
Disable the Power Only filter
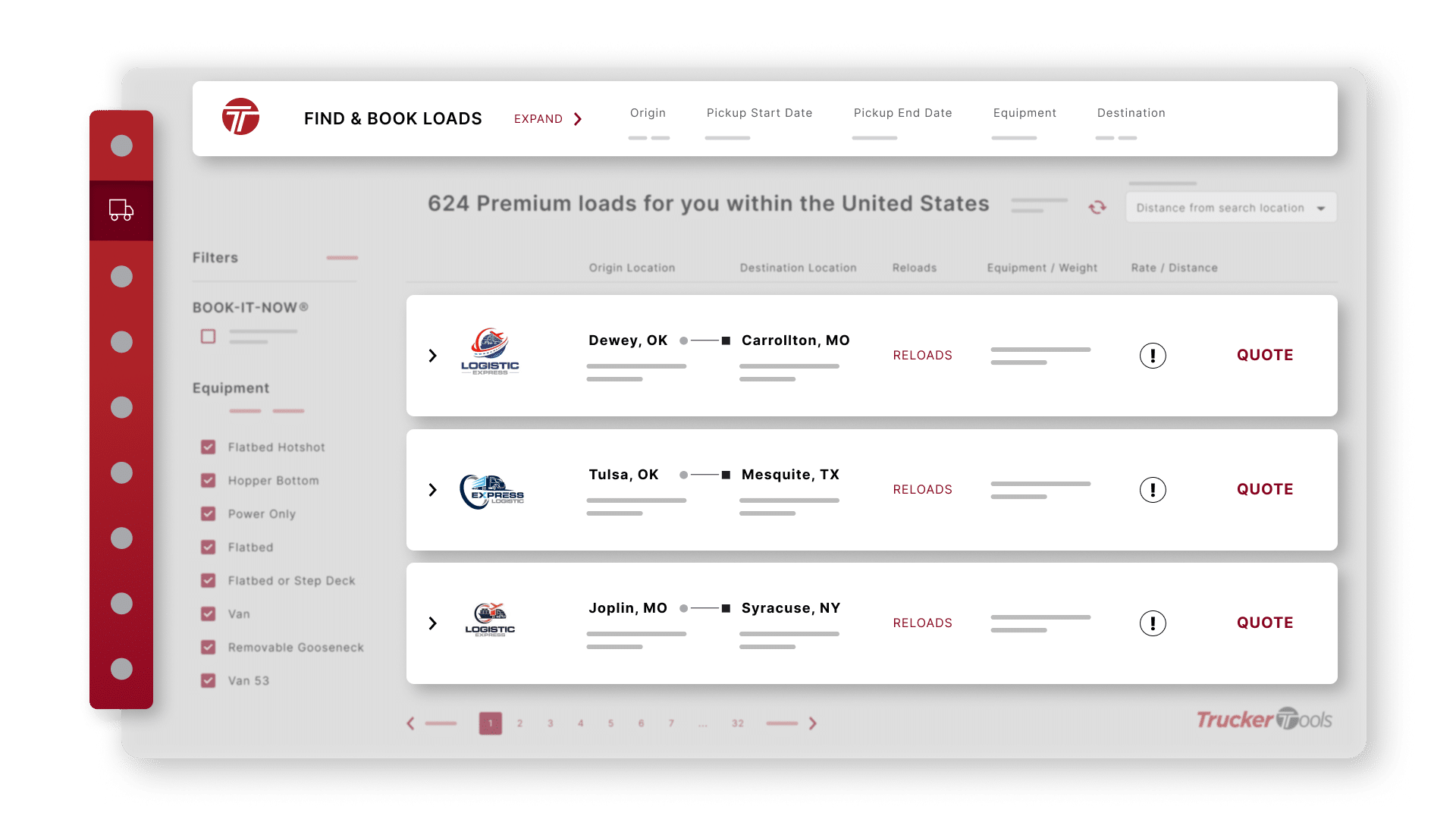click(208, 513)
